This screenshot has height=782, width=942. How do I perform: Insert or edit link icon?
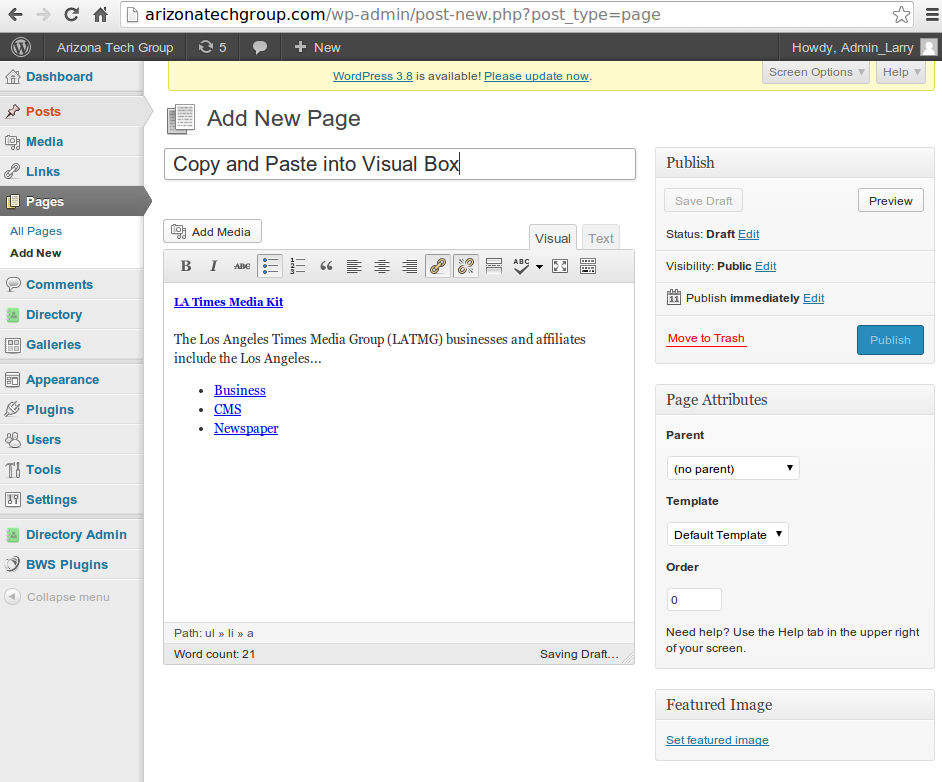[x=437, y=266]
